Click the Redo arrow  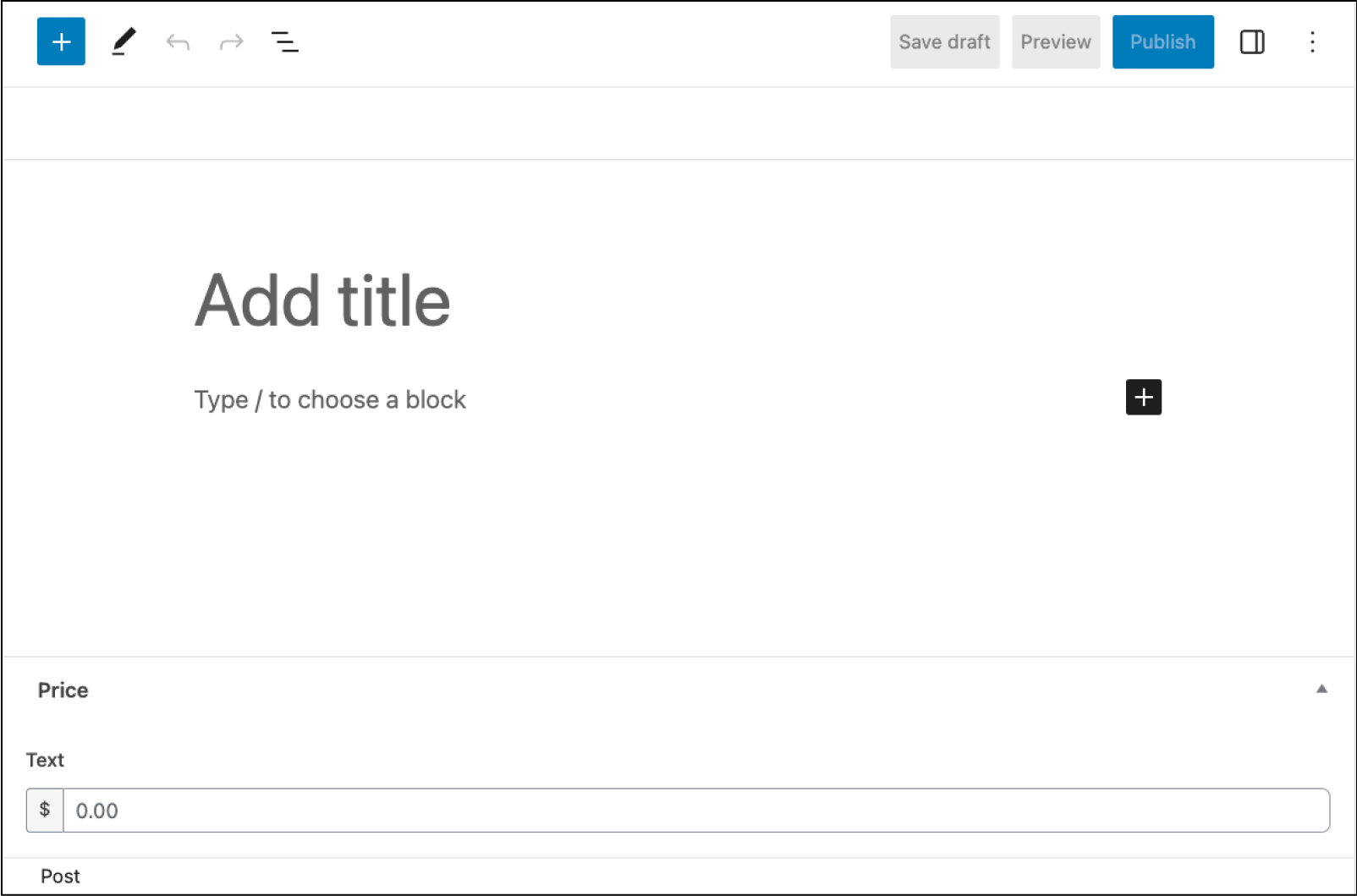(231, 41)
